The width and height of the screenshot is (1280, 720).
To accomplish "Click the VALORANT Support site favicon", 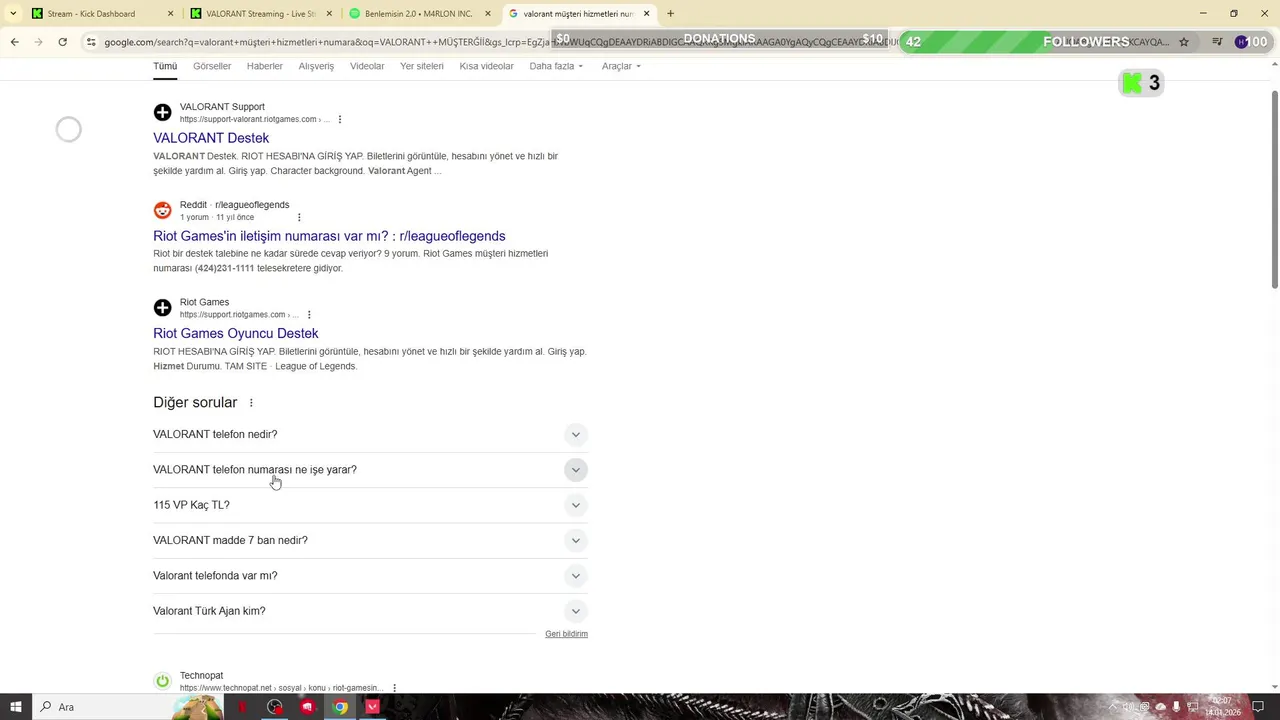I will (x=162, y=112).
